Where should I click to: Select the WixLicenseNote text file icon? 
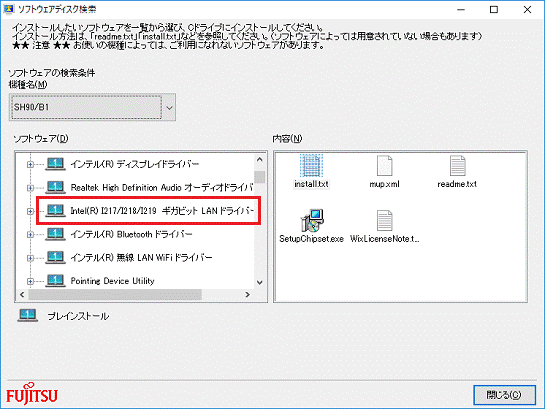pyautogui.click(x=384, y=220)
